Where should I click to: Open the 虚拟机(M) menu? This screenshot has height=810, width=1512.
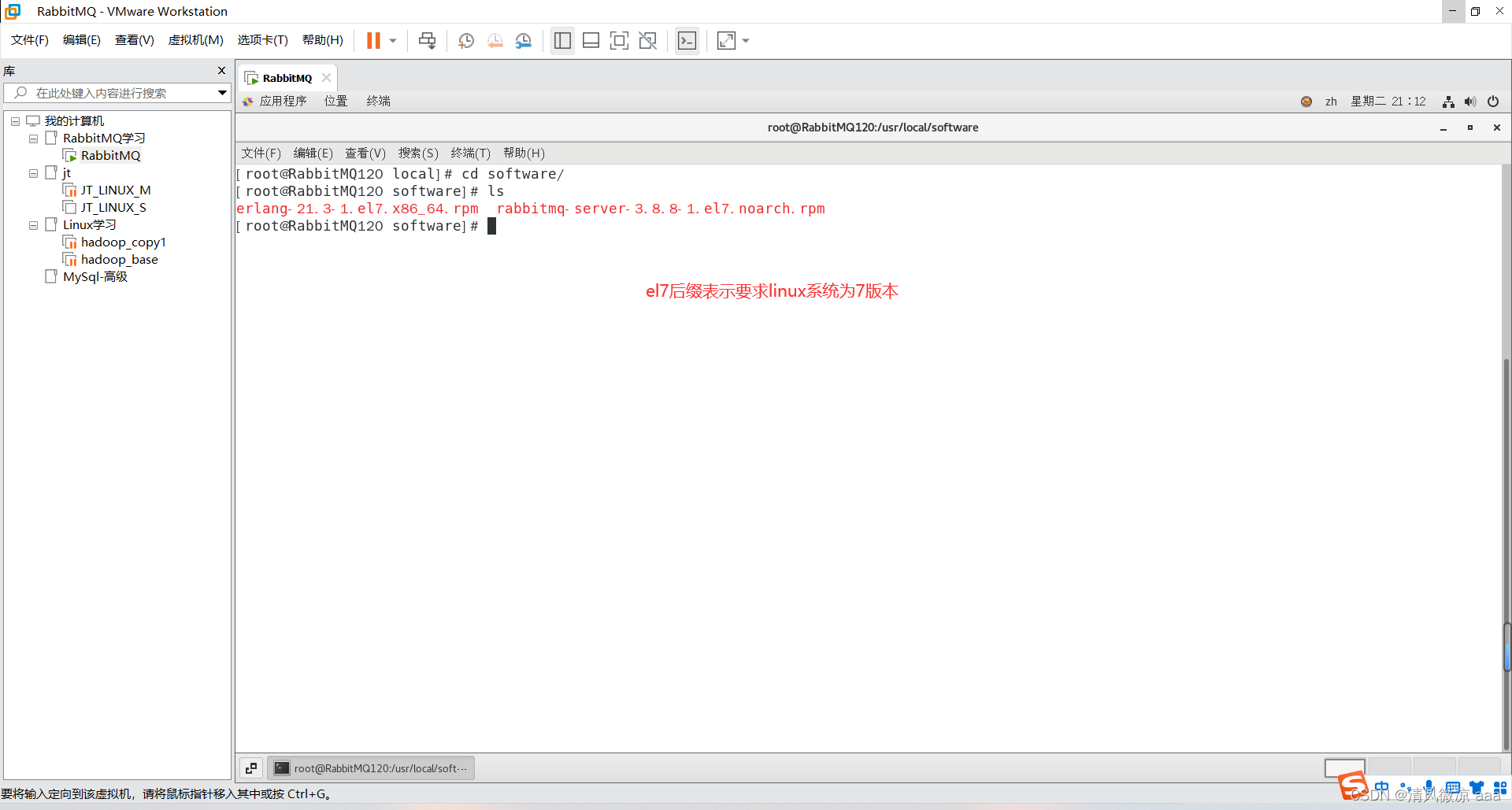point(196,40)
